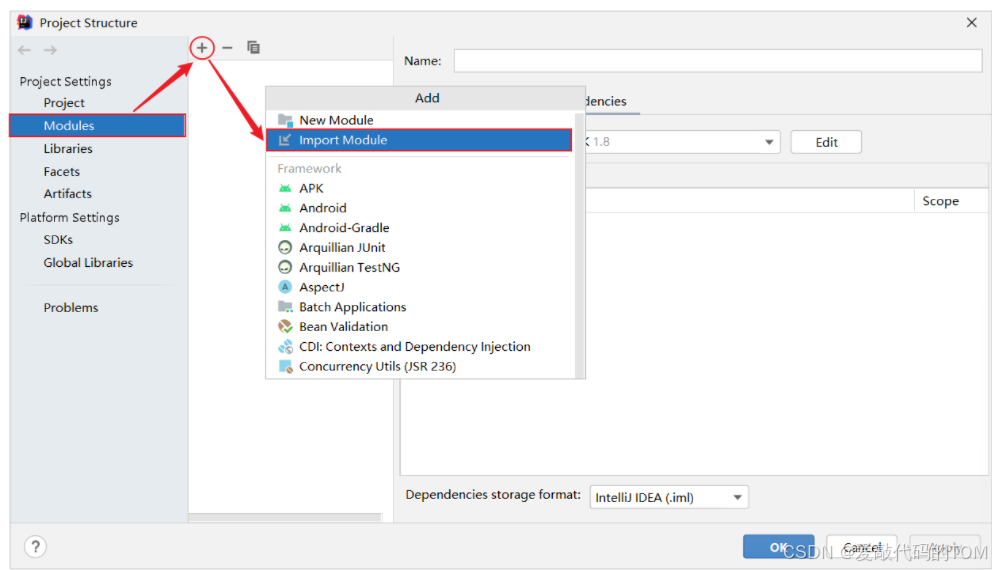Go back with the left arrow
The width and height of the screenshot is (992, 570).
[25, 50]
